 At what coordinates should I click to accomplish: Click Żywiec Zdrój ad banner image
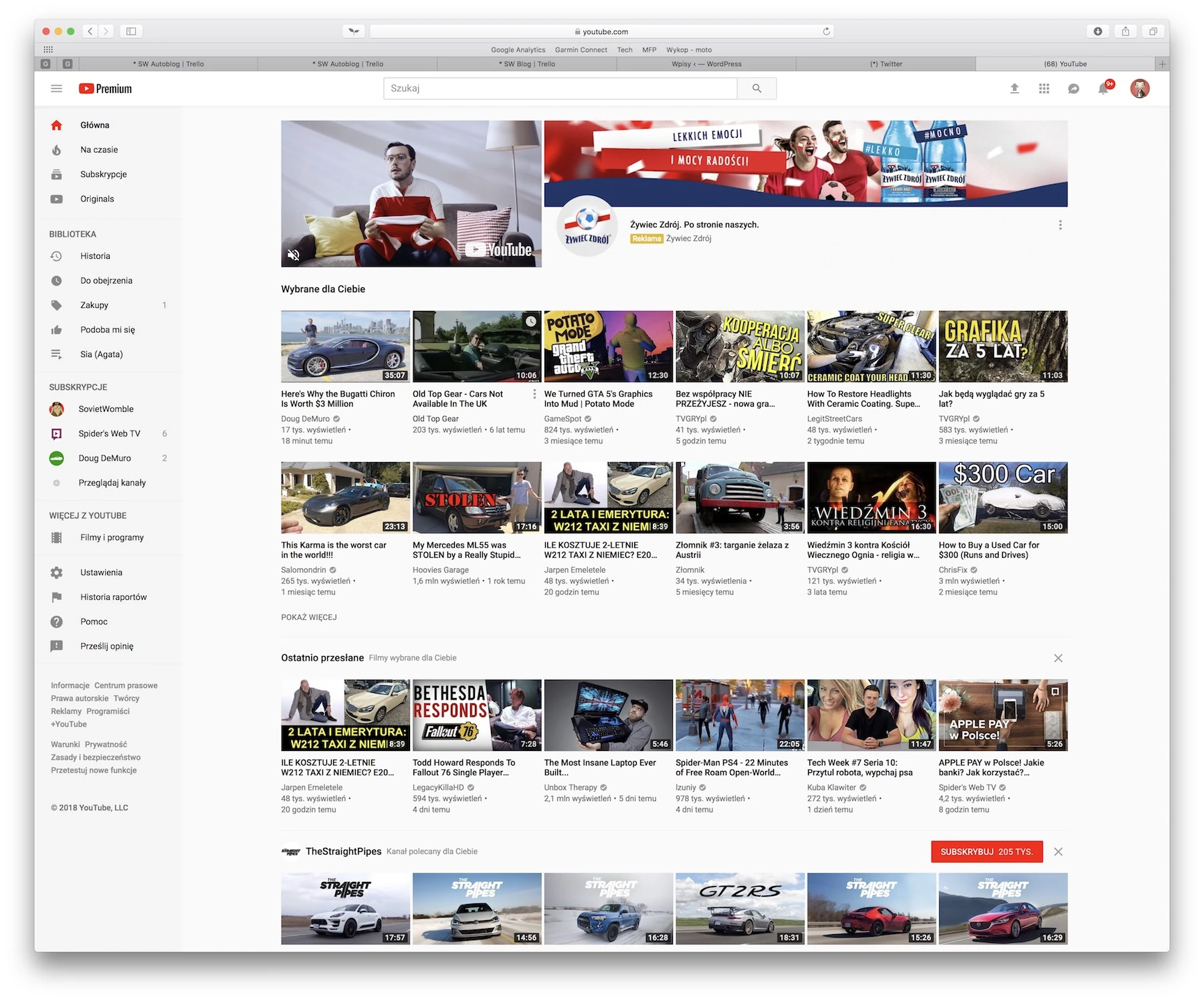click(x=805, y=164)
